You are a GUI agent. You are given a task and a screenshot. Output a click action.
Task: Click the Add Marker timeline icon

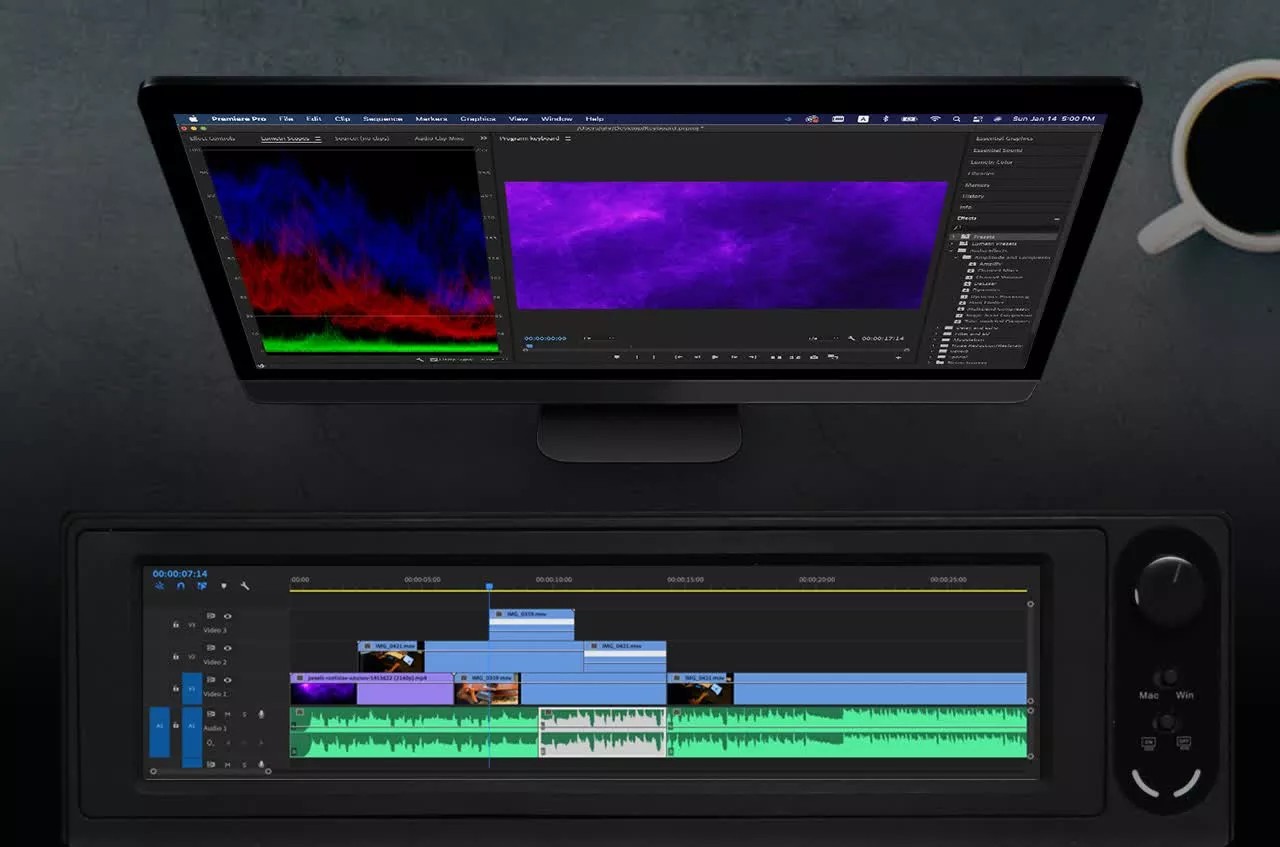[224, 586]
